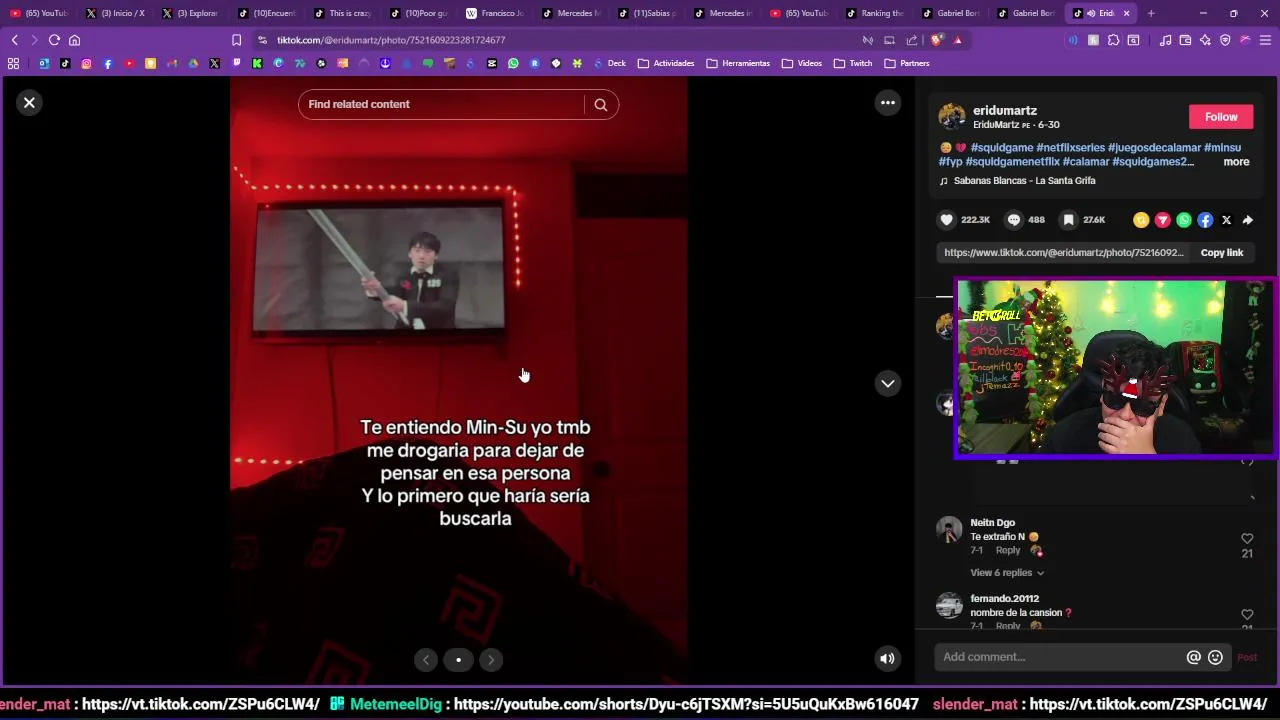Switch to the Explorar X tab

pos(190,13)
